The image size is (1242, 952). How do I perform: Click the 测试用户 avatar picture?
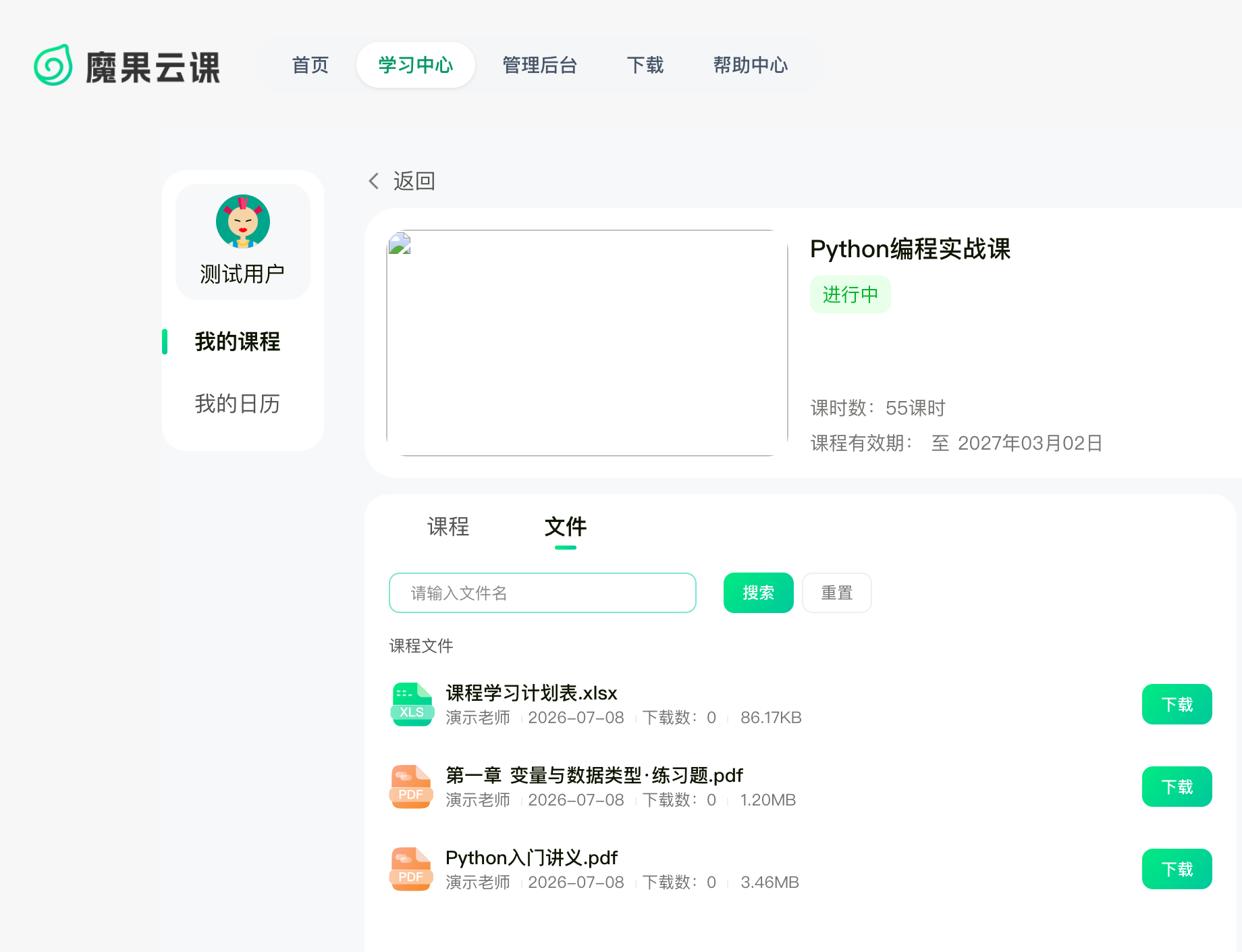point(243,221)
